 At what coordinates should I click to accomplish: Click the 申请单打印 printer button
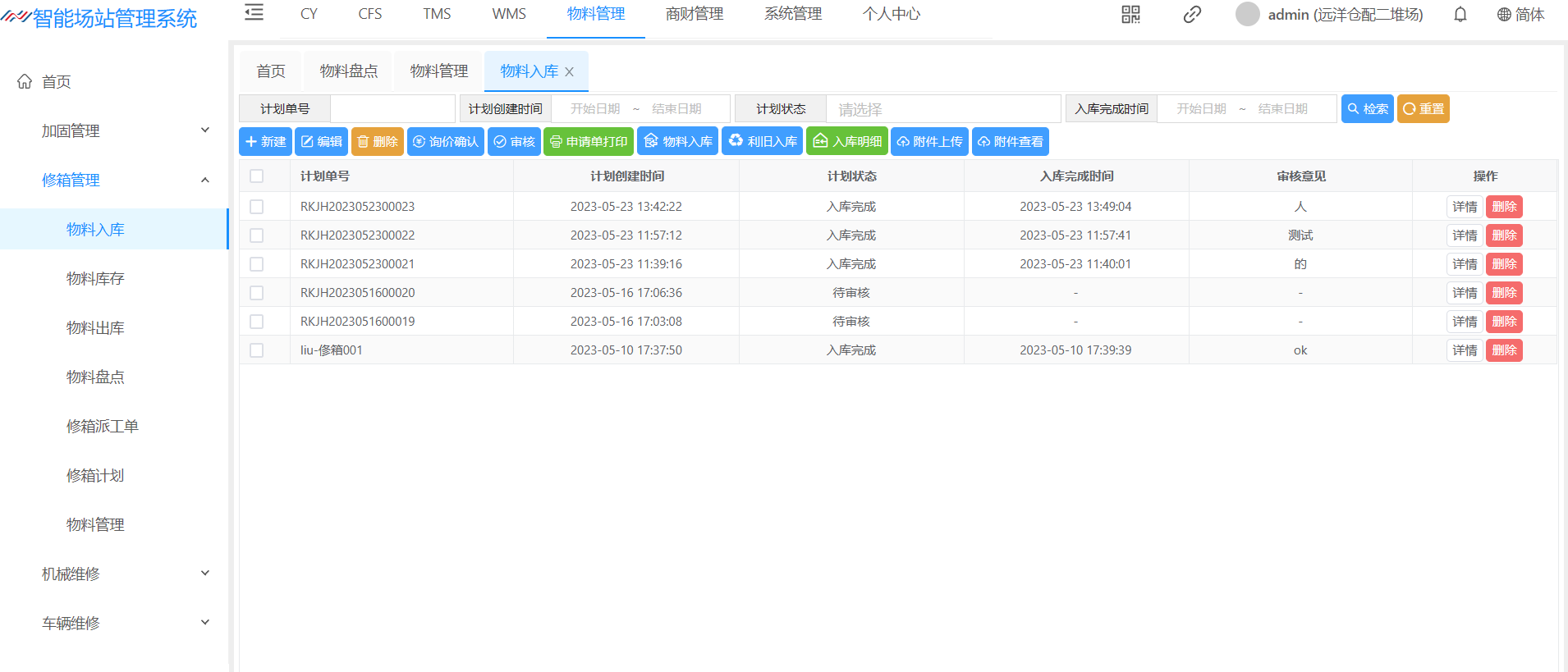[x=589, y=142]
